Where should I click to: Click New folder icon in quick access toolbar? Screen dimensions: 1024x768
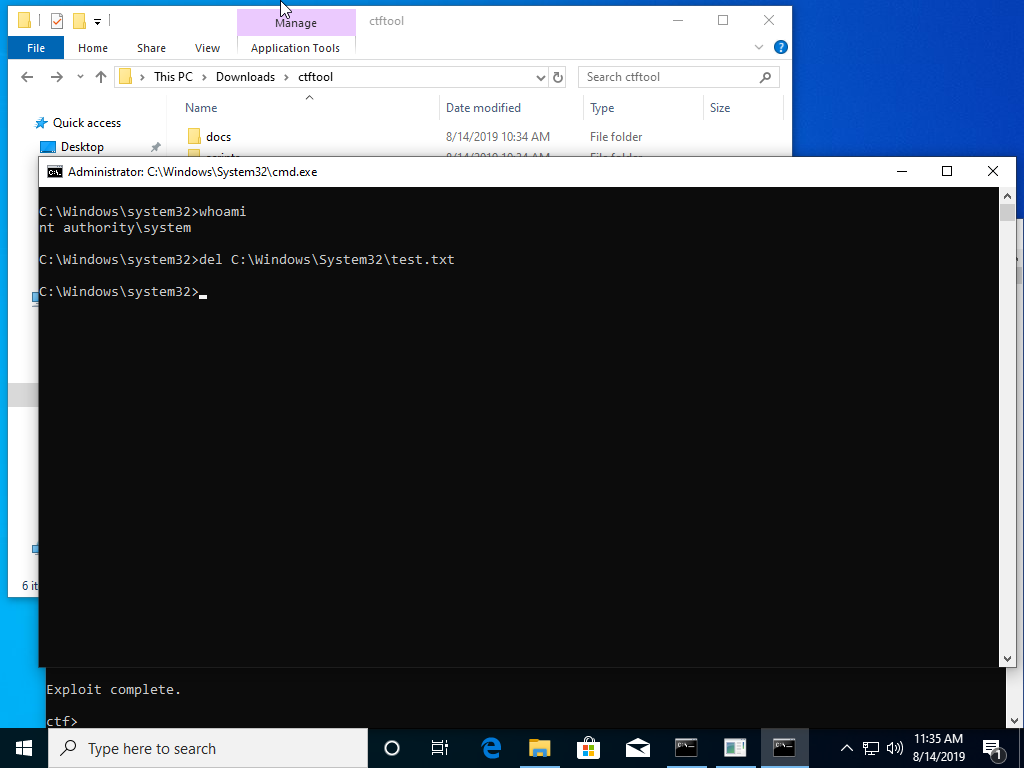pyautogui.click(x=79, y=22)
